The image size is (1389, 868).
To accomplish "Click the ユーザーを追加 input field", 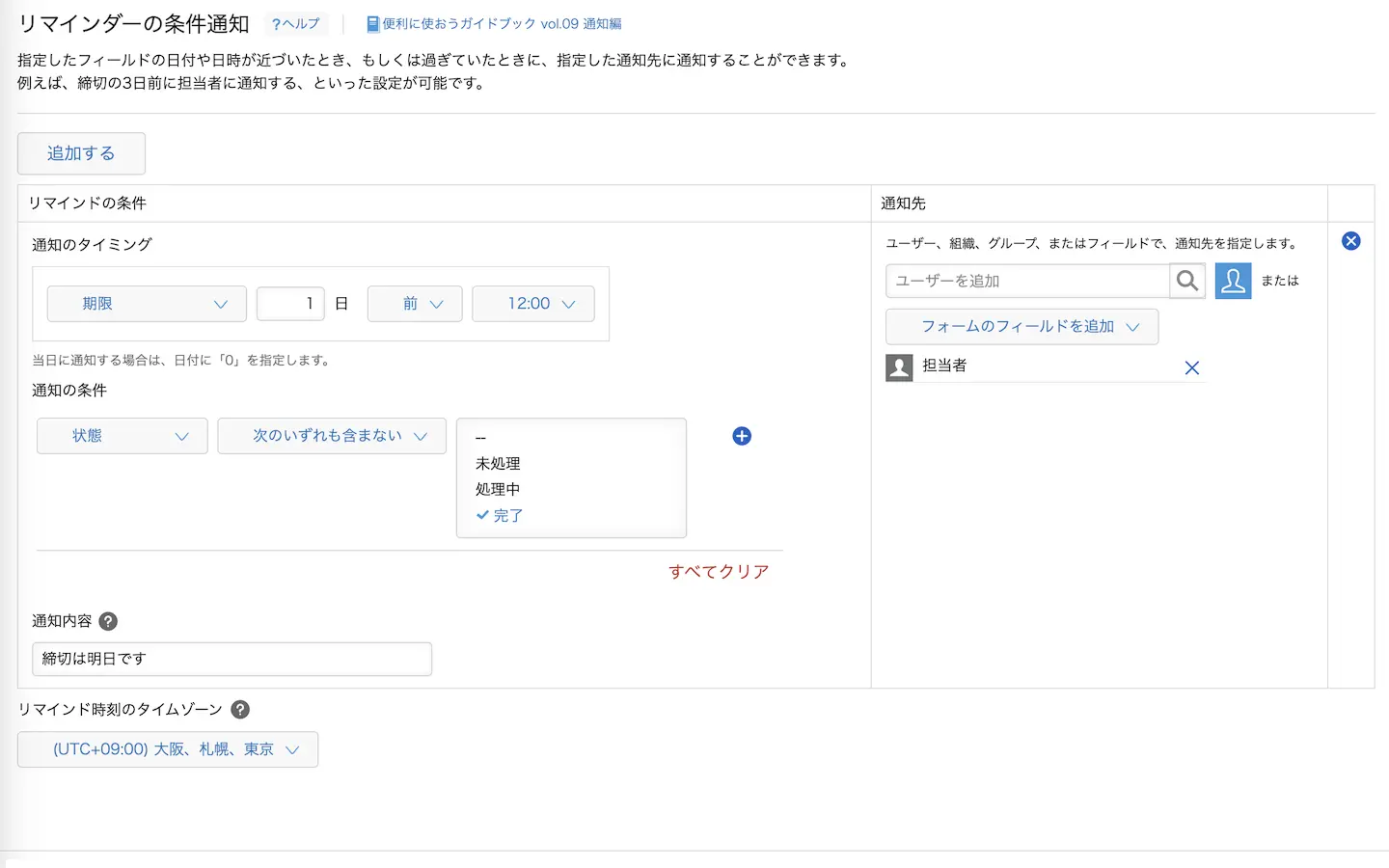I will tap(1026, 281).
